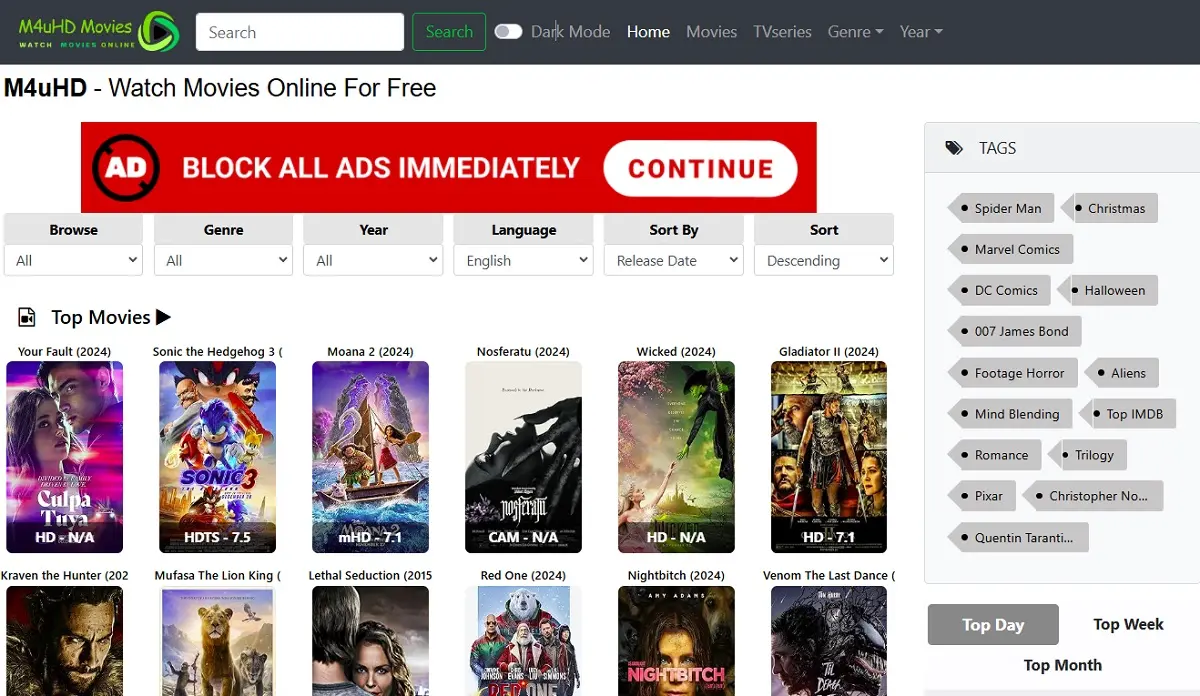1200x696 pixels.
Task: Select the Romance tag
Action: click(994, 455)
